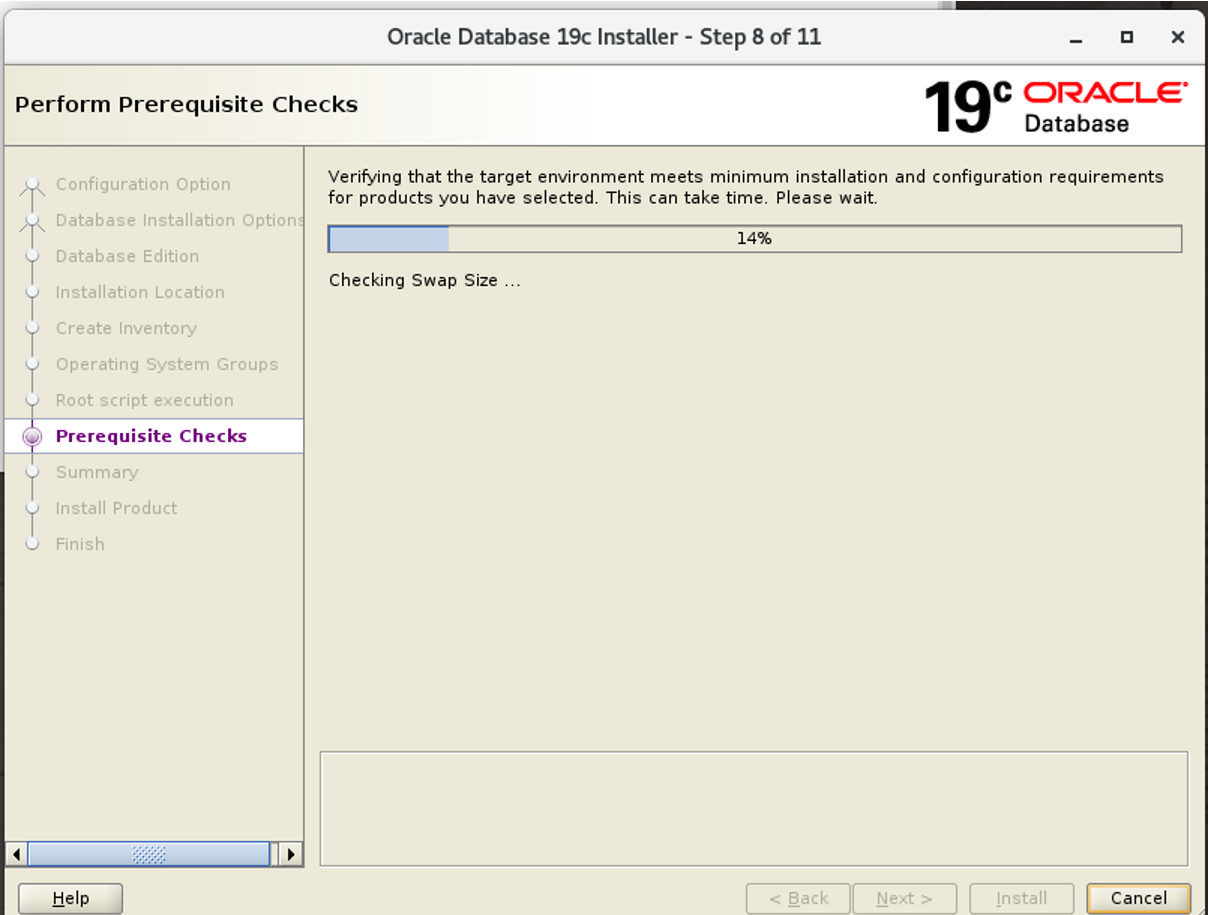Select the Install Product step
This screenshot has height=915, width=1208.
[116, 508]
